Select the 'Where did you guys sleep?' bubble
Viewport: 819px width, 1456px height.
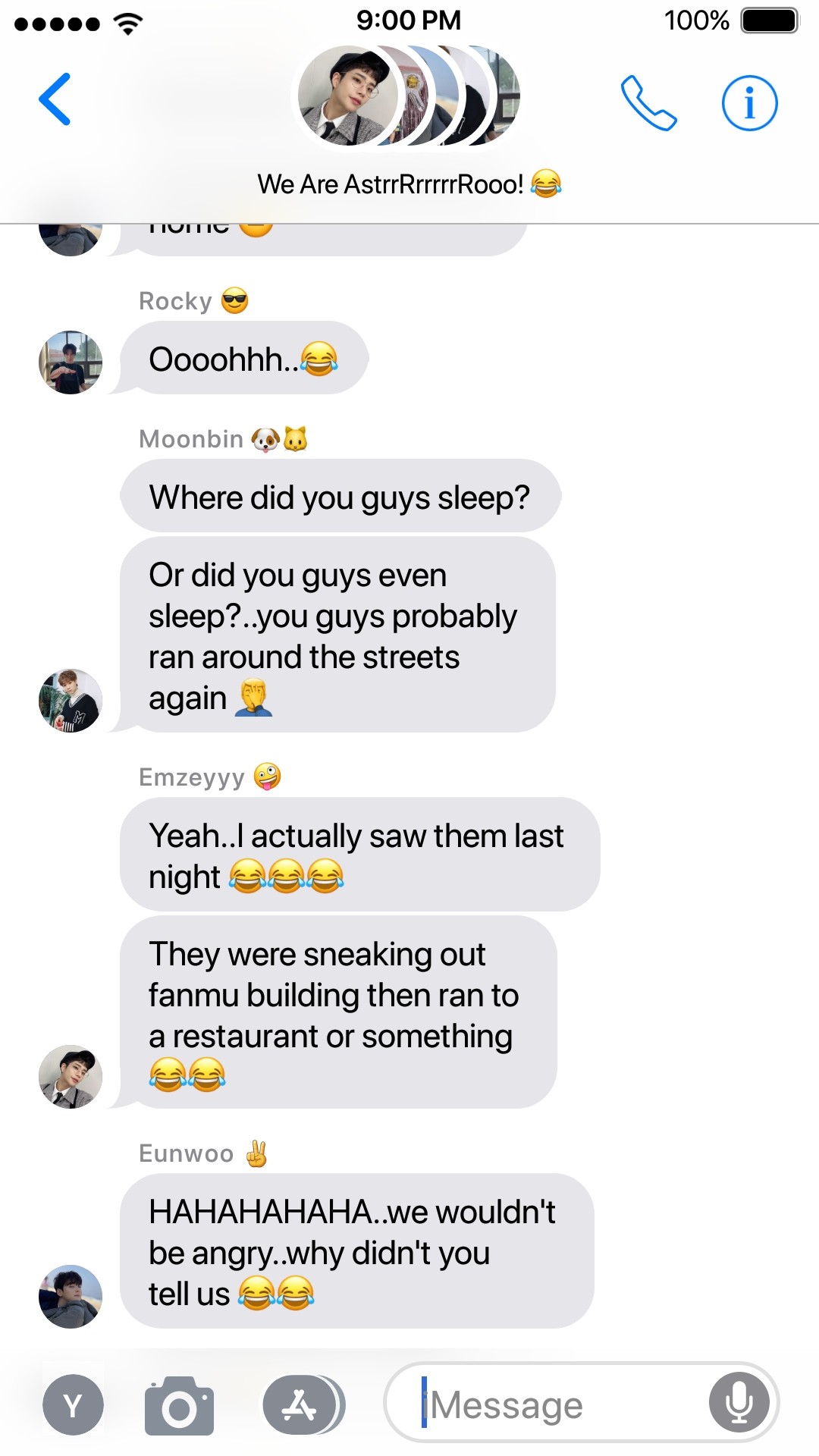[x=340, y=496]
